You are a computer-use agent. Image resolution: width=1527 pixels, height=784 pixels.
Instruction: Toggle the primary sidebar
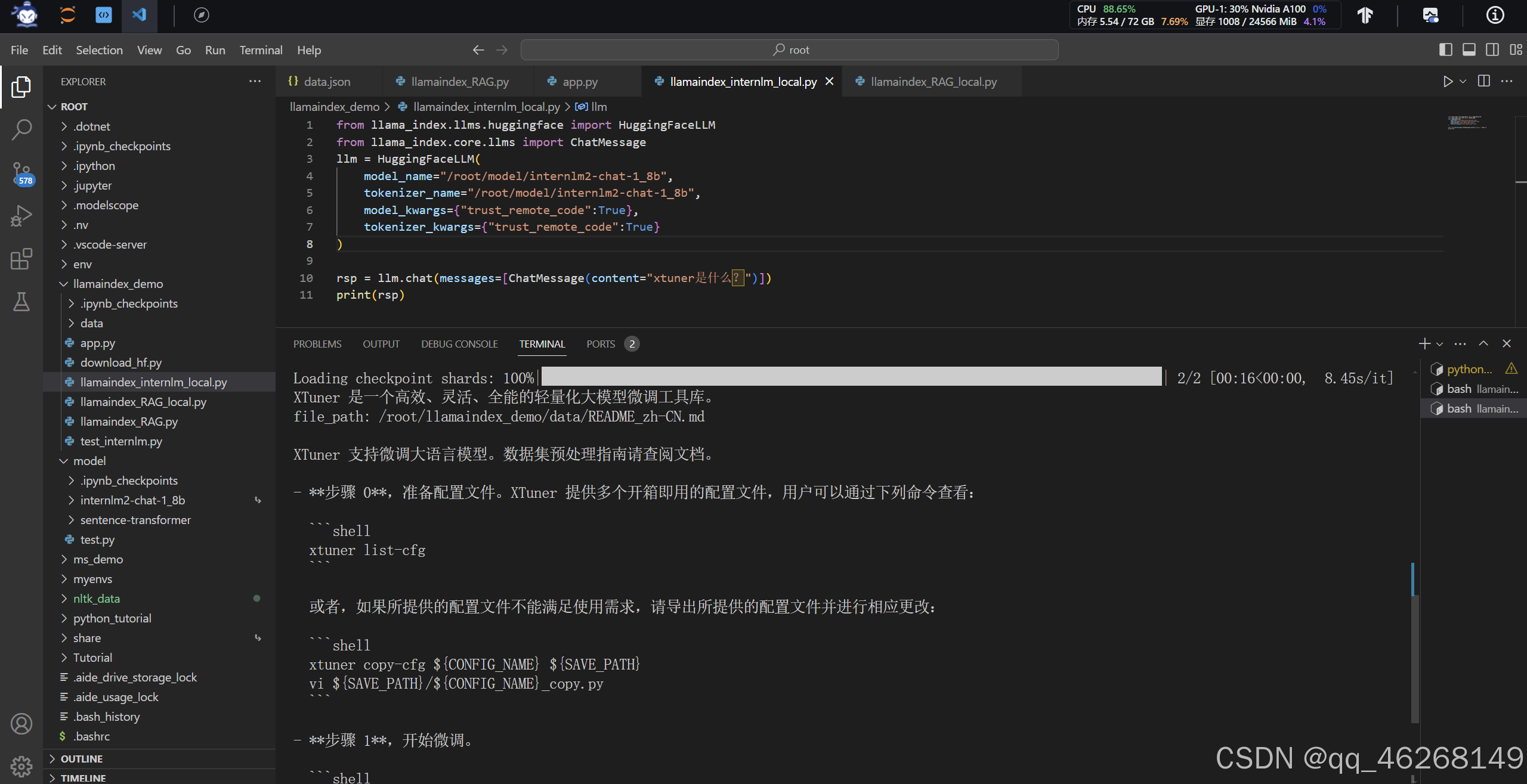click(1446, 49)
